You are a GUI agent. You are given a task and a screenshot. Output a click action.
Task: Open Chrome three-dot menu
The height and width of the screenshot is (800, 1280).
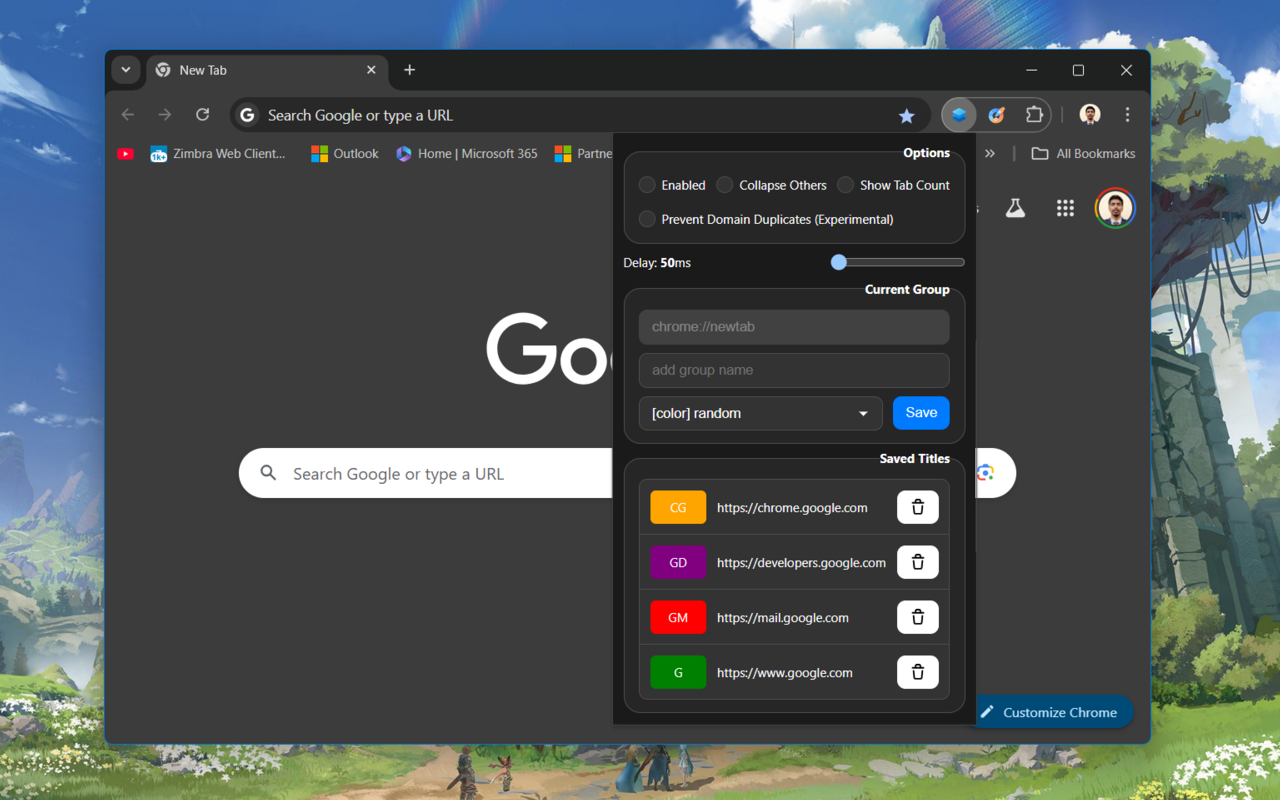coord(1127,115)
